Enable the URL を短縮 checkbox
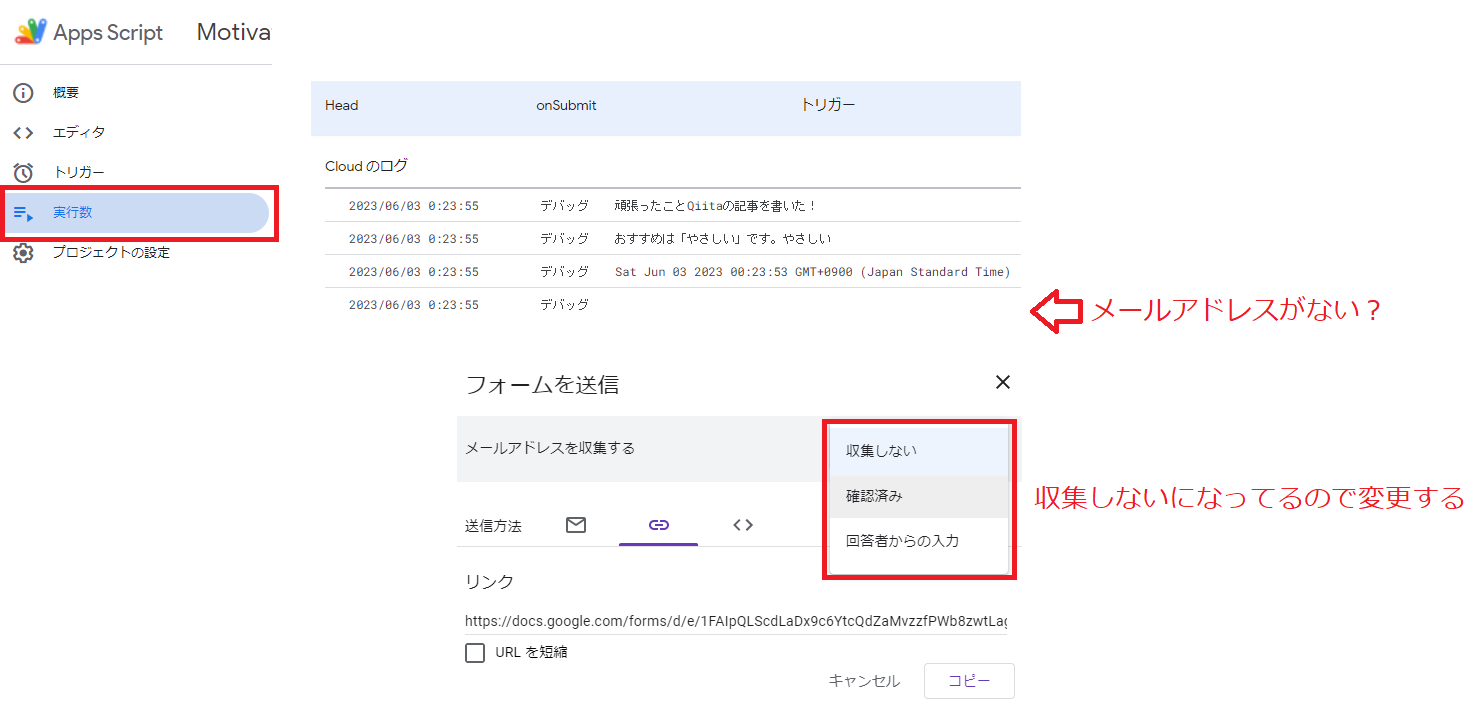Image resolution: width=1482 pixels, height=706 pixels. [475, 653]
